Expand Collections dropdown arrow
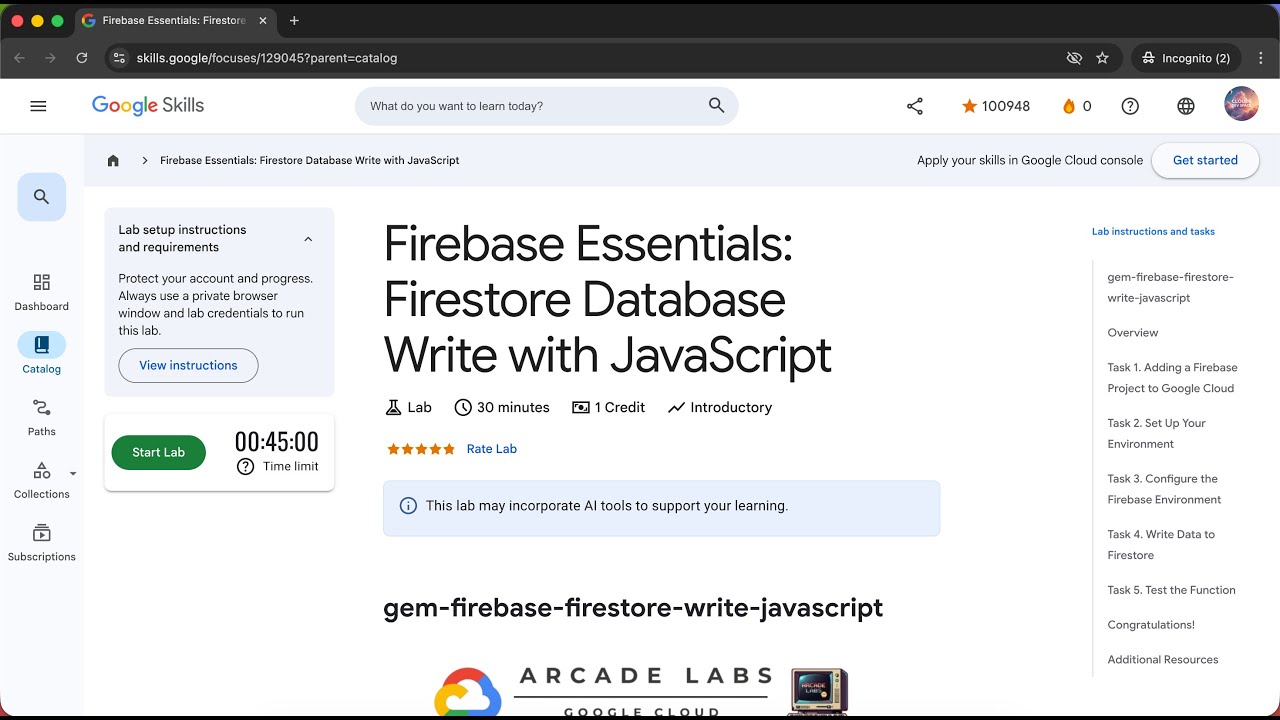The height and width of the screenshot is (720, 1280). [x=73, y=474]
